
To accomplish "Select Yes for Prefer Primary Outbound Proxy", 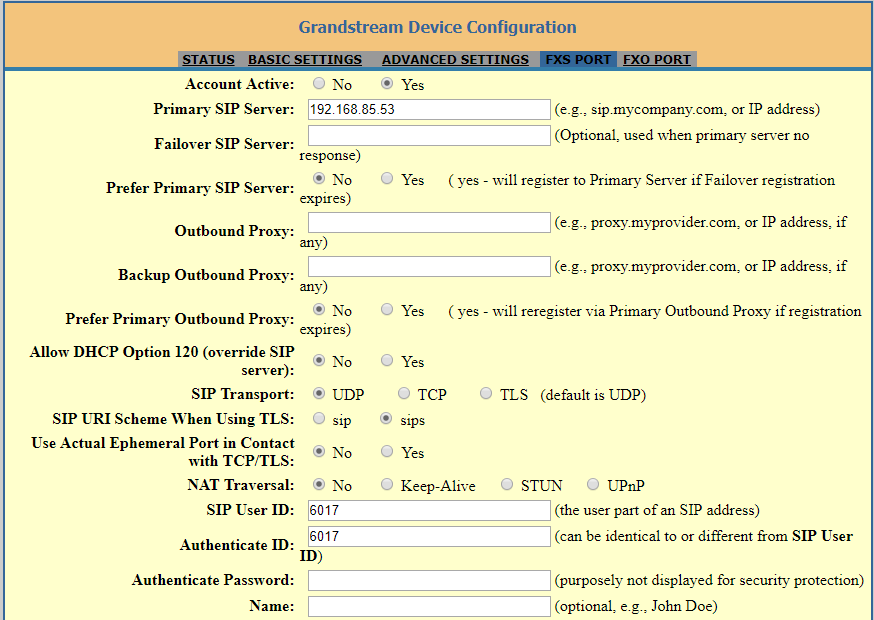I will pos(387,309).
